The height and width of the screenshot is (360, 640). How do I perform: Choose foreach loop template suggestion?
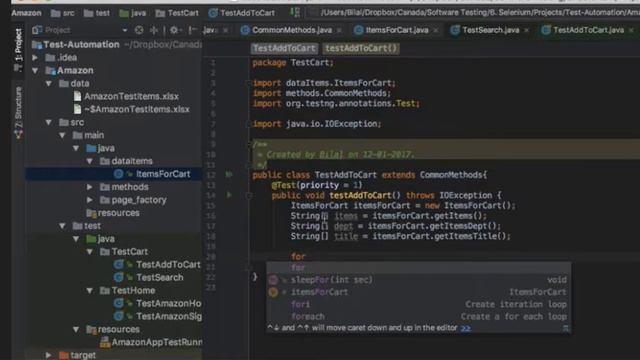(419, 317)
